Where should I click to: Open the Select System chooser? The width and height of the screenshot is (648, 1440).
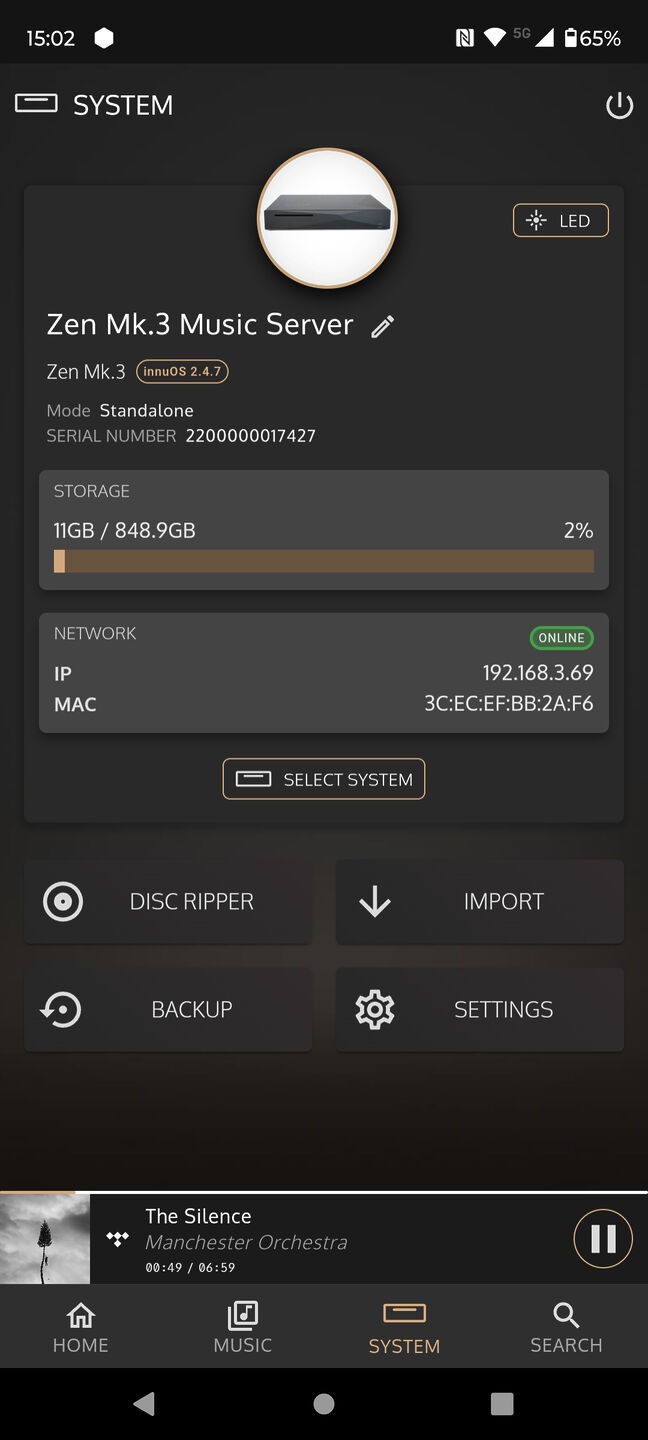point(324,779)
